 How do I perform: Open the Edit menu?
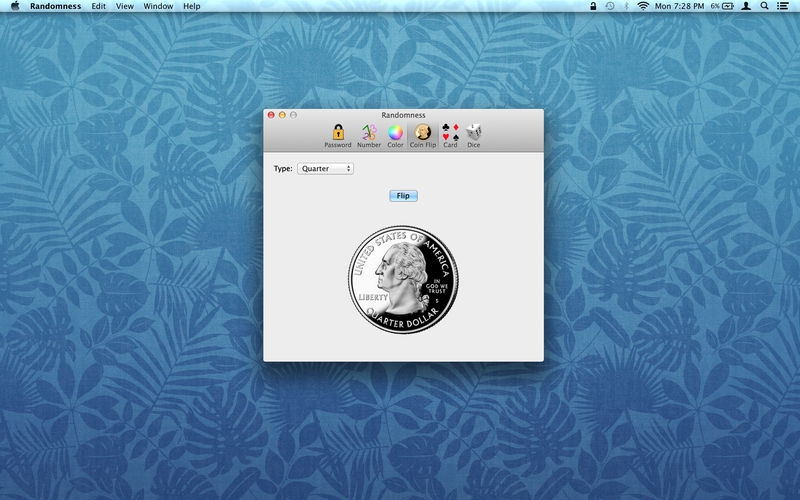(x=98, y=6)
